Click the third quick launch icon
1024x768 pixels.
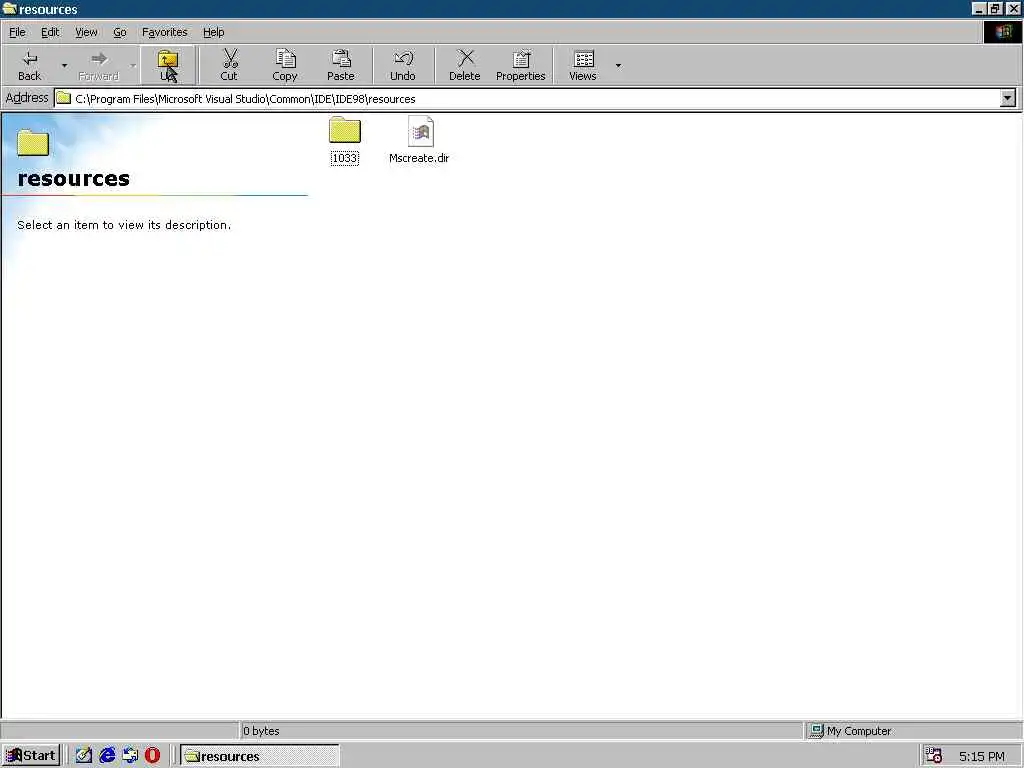click(x=130, y=756)
